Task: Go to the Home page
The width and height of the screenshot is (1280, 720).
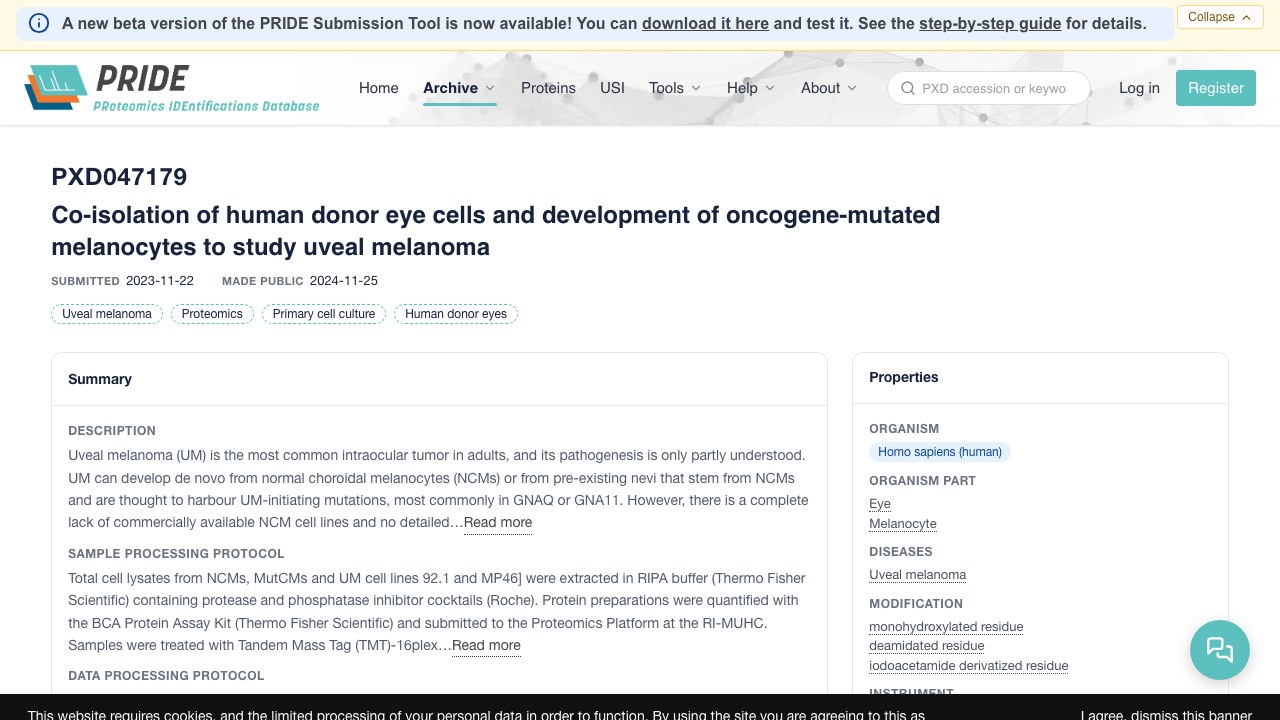Action: click(x=379, y=88)
